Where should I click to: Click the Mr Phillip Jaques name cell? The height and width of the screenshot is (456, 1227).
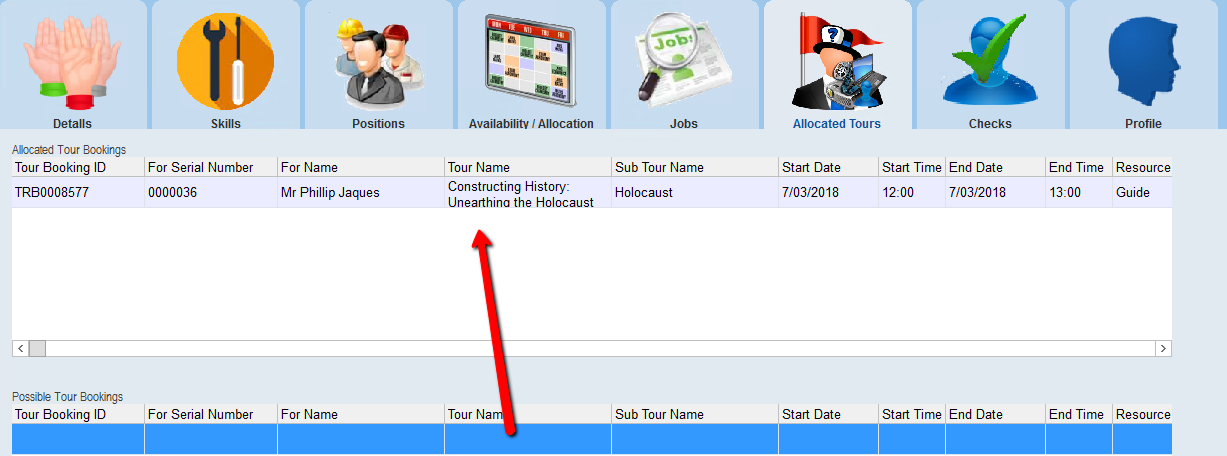(330, 193)
